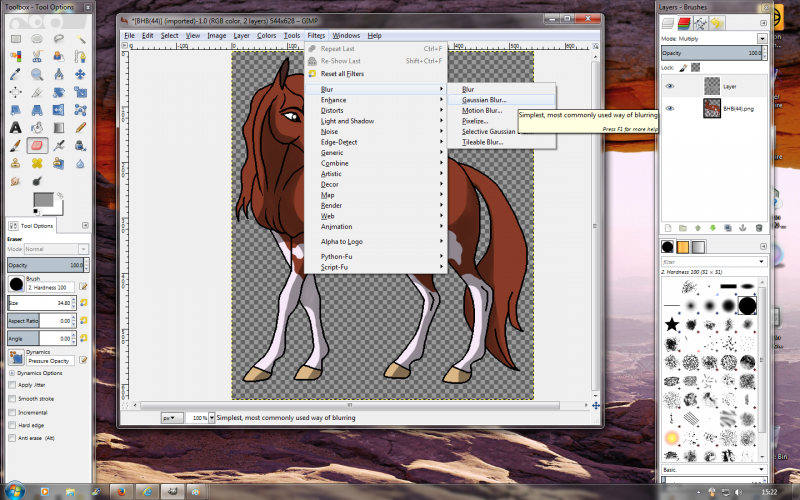Screen dimensions: 800x500
Task: Click the Motion Blur menu entry
Action: [482, 110]
